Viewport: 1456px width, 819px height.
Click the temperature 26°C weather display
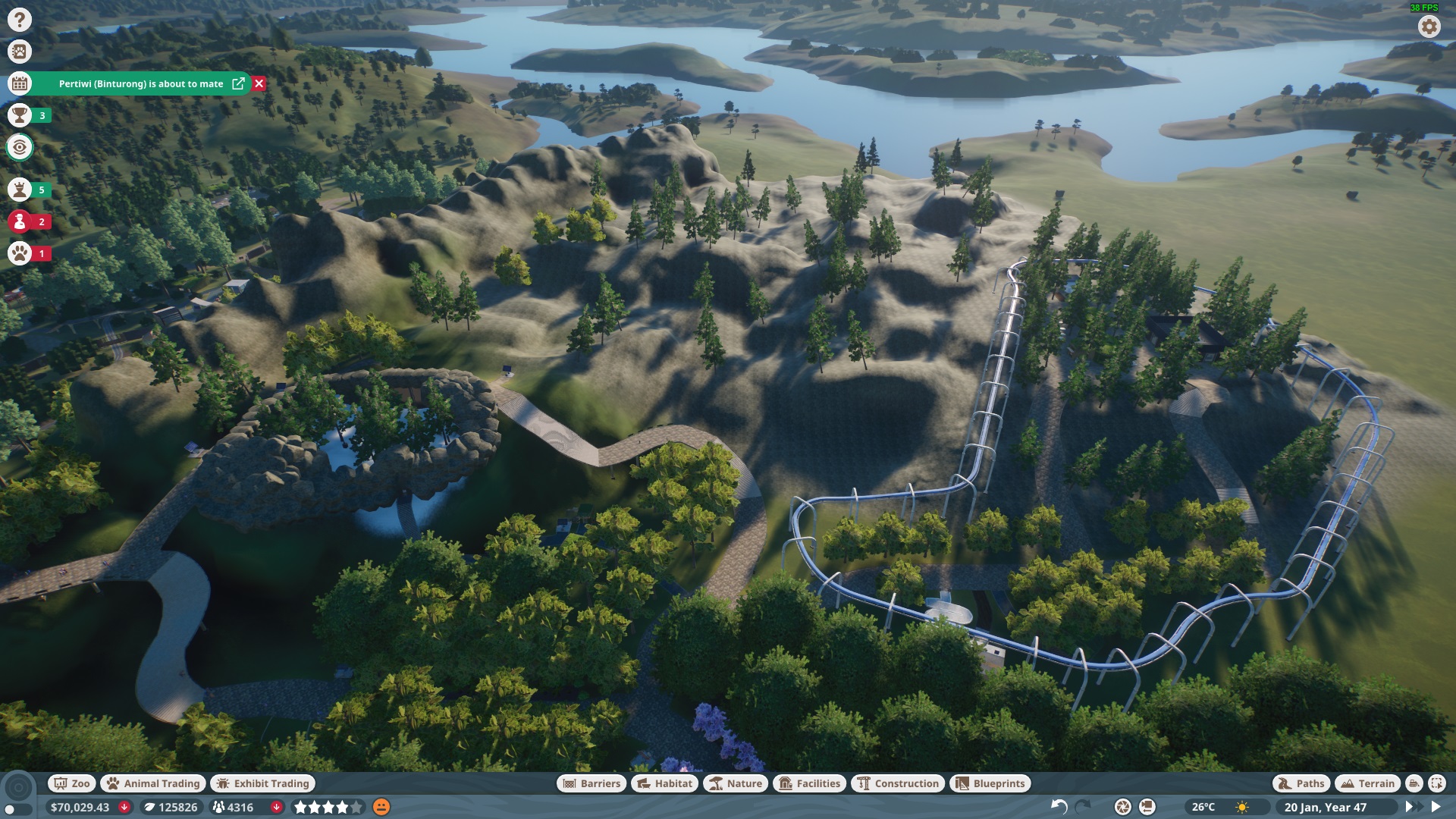pyautogui.click(x=1203, y=808)
